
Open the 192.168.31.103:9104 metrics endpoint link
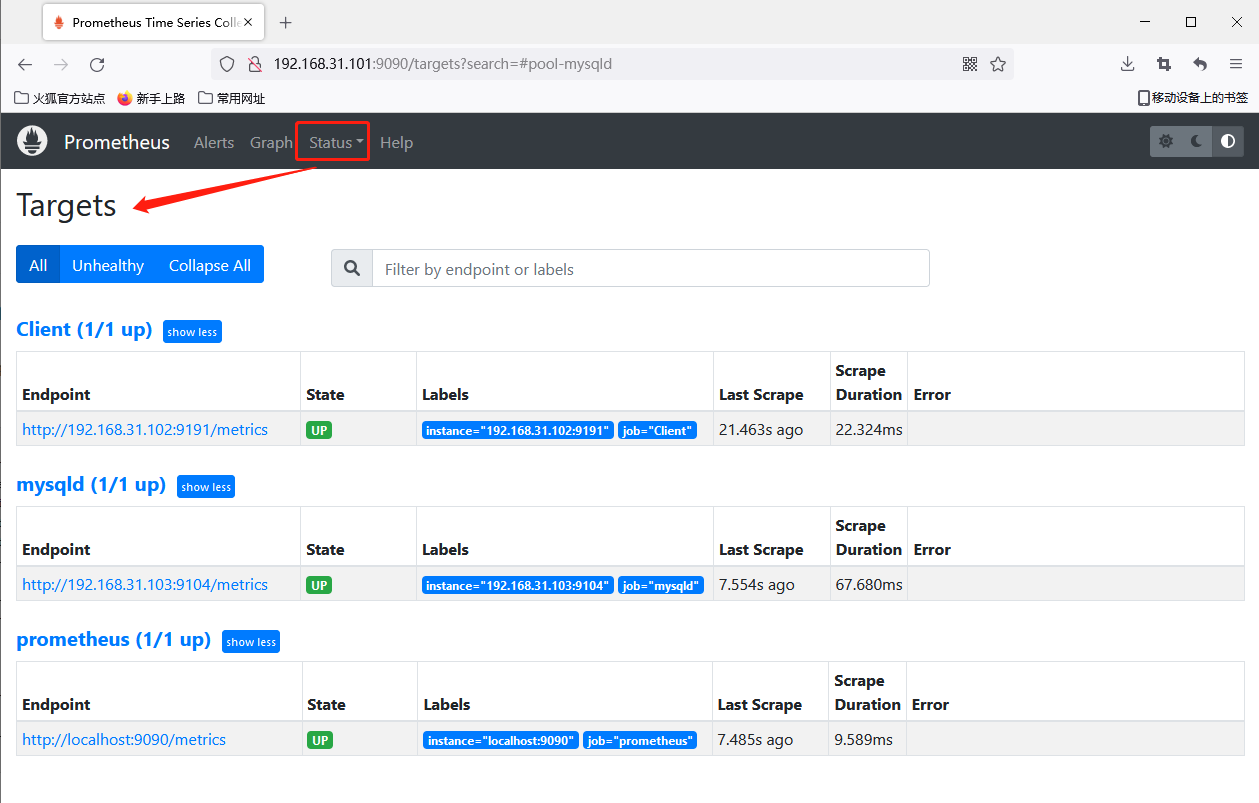(x=145, y=585)
